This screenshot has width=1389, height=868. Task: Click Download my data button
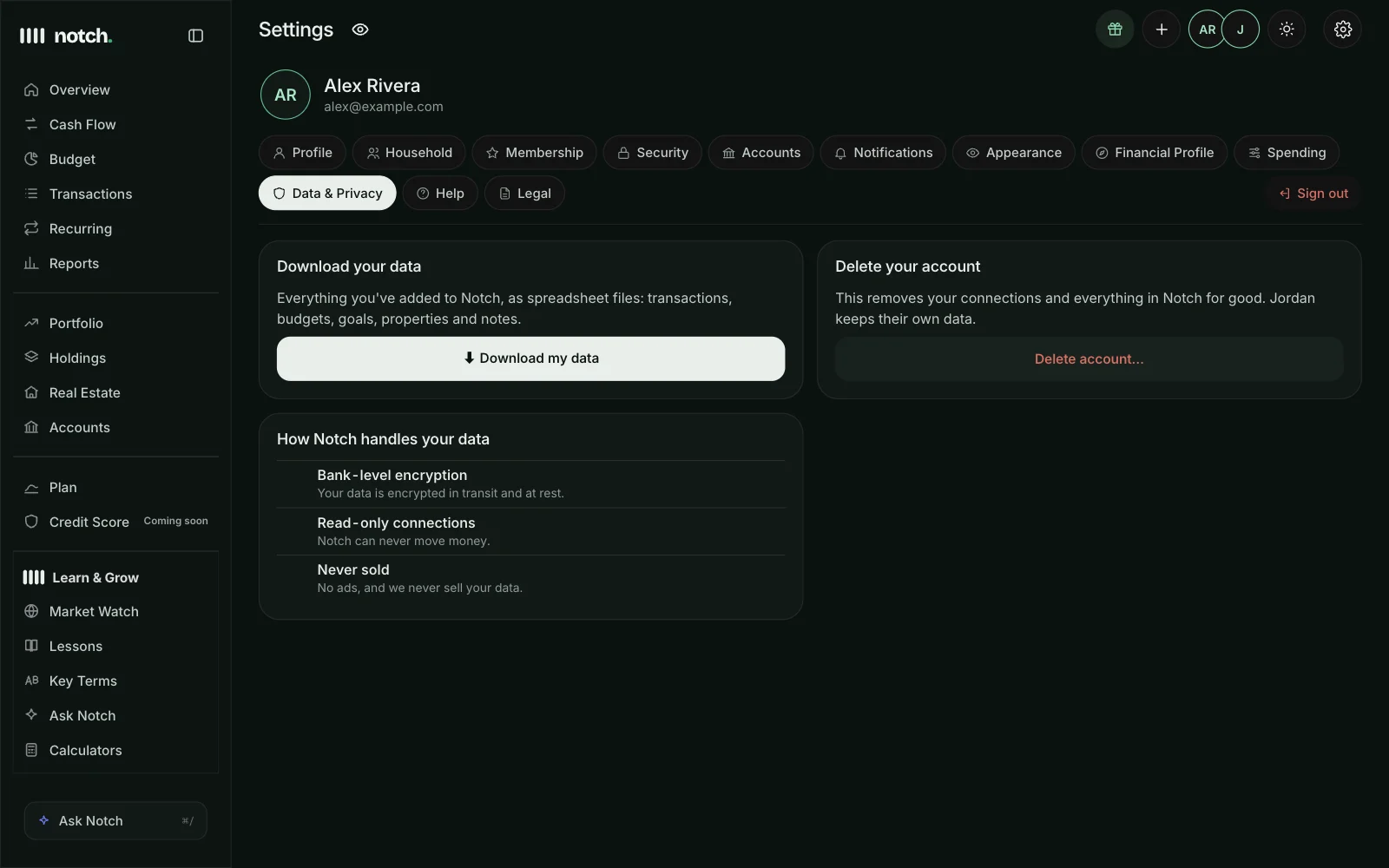click(x=530, y=358)
